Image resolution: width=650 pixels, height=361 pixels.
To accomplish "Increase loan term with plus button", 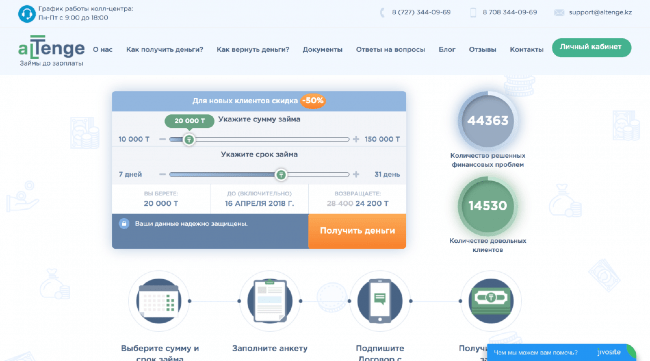I will 356,174.
